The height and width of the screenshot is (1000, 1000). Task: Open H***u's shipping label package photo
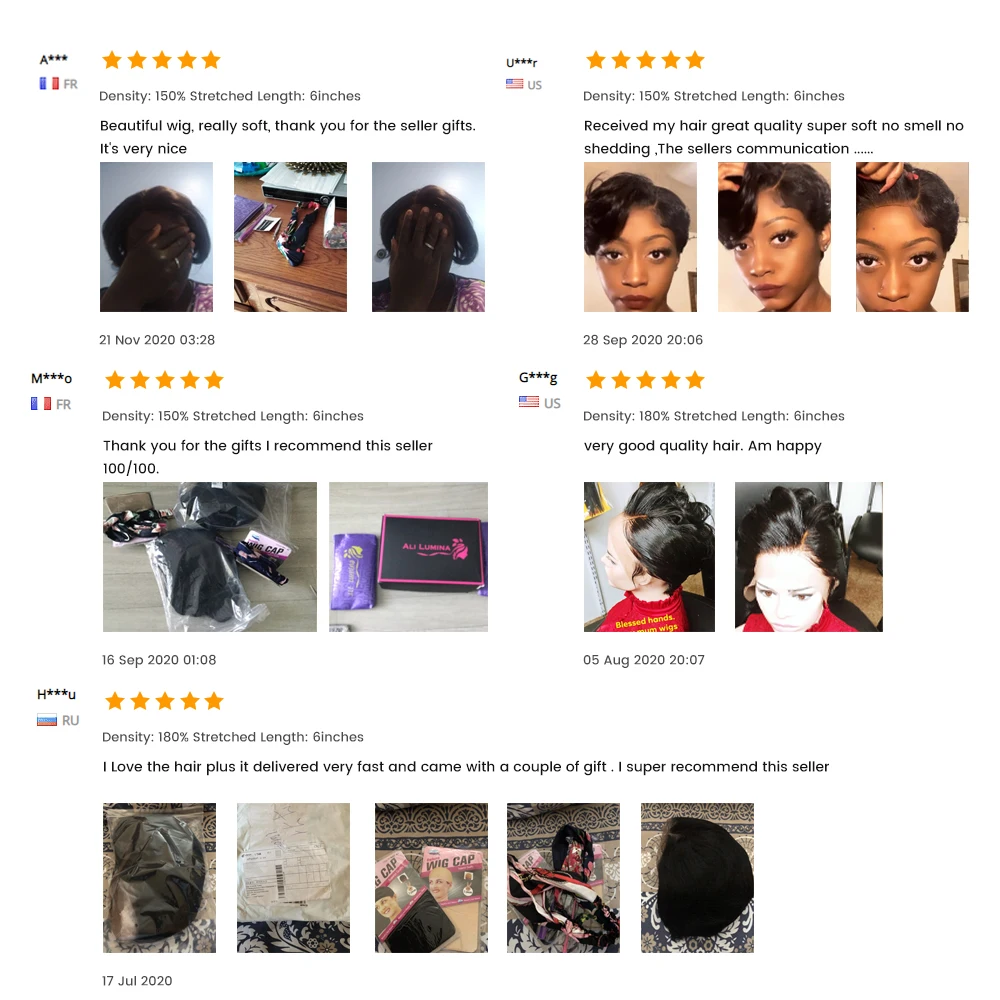click(293, 878)
